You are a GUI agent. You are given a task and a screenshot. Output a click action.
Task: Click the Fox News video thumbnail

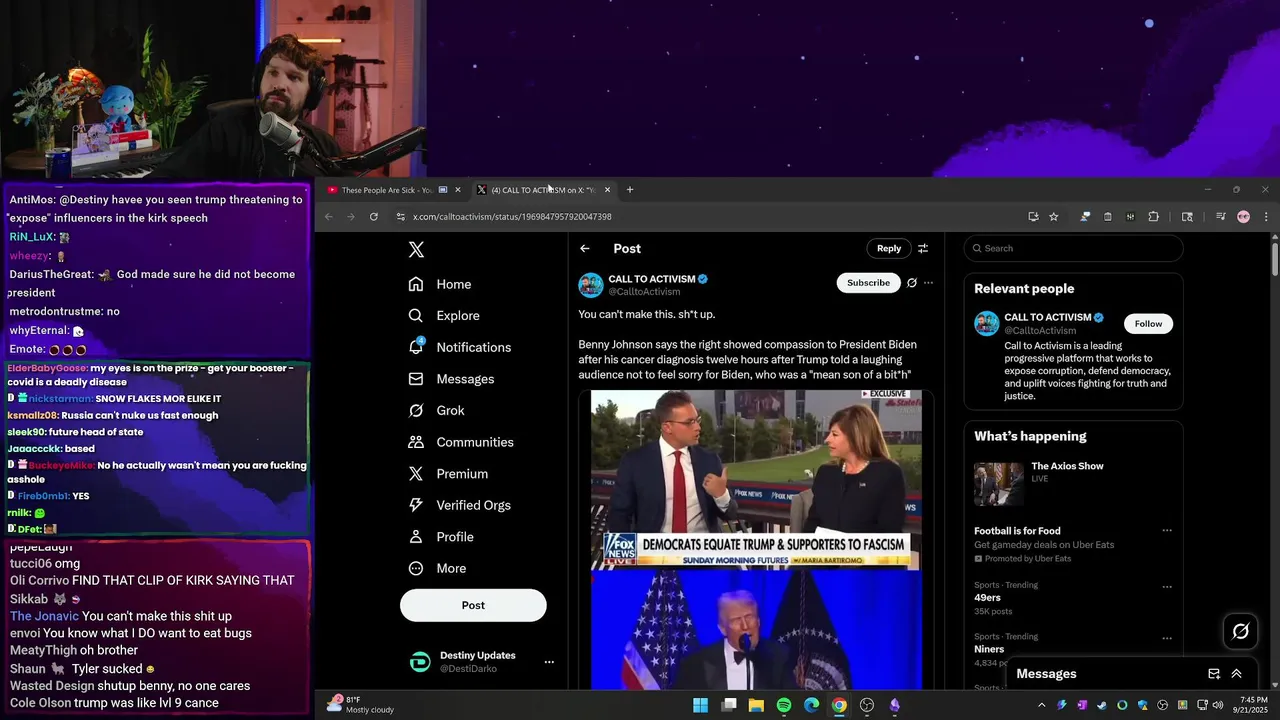[x=756, y=480]
